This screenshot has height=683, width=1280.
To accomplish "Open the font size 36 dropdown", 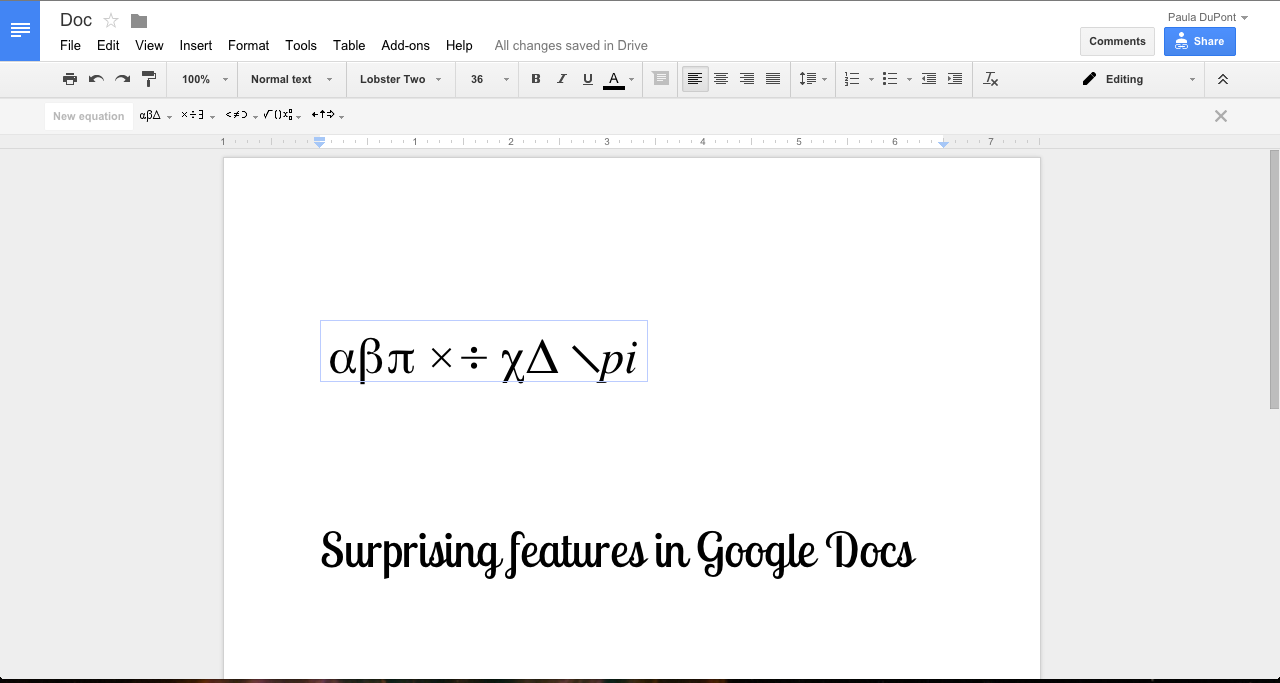I will (489, 79).
